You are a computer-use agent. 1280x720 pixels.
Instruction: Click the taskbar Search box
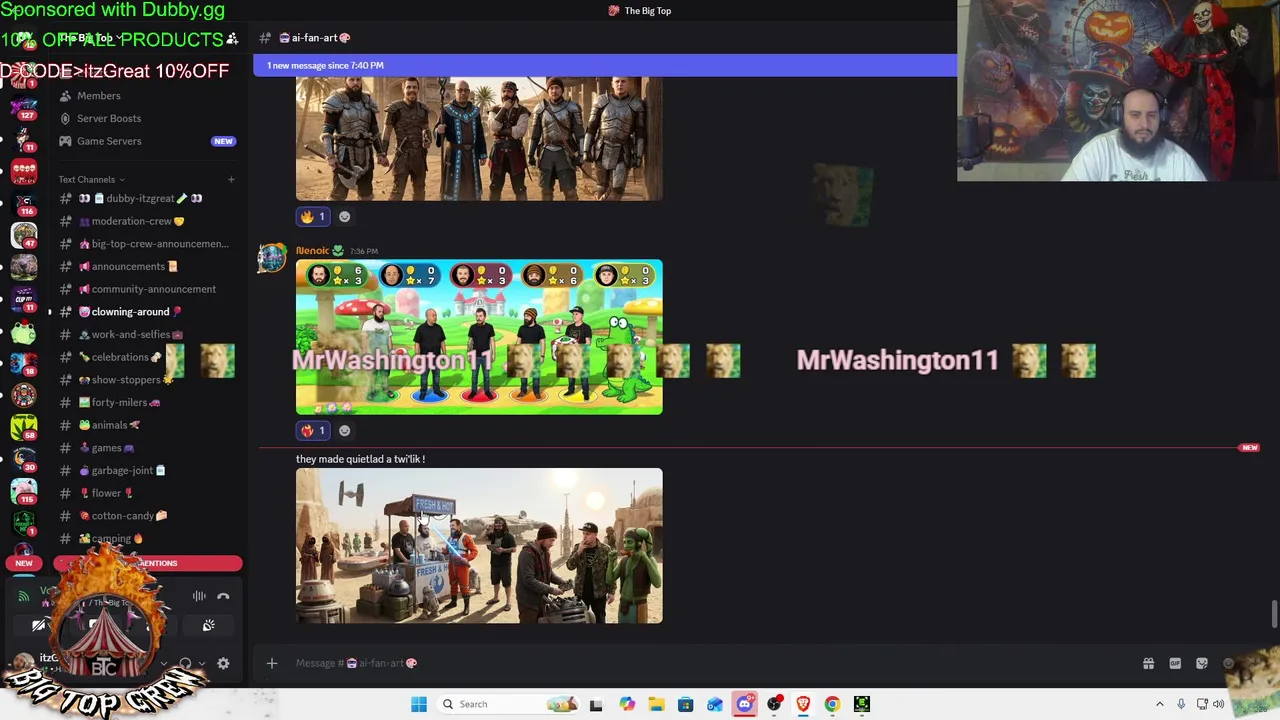[x=507, y=704]
